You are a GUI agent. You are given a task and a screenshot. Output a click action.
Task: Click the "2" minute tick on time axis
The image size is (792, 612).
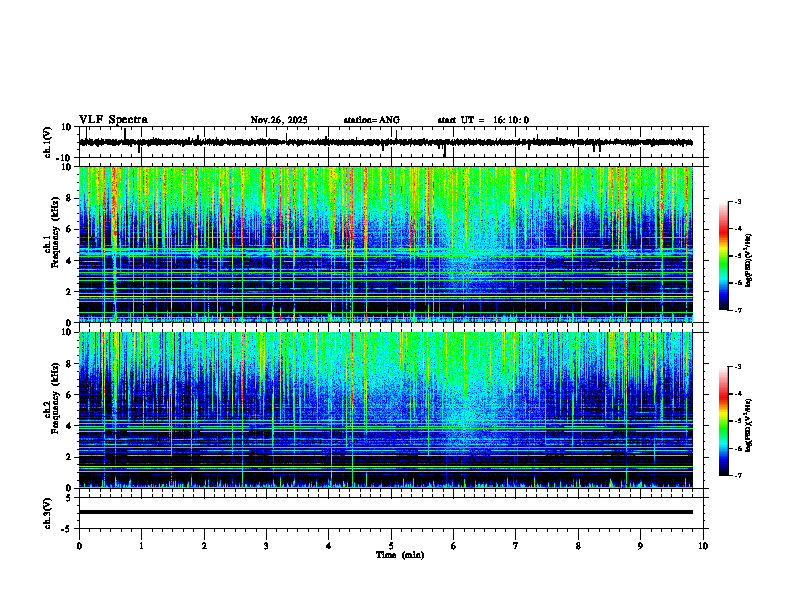[204, 546]
